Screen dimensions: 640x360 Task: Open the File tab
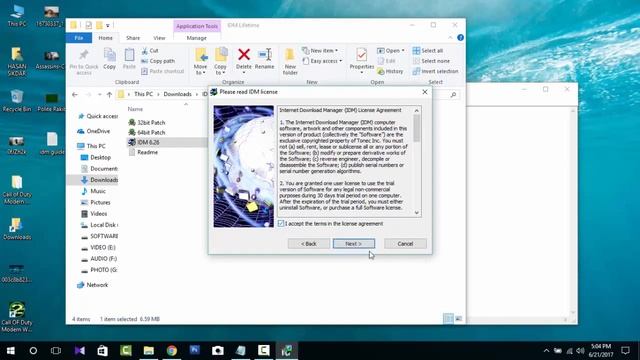pyautogui.click(x=79, y=38)
